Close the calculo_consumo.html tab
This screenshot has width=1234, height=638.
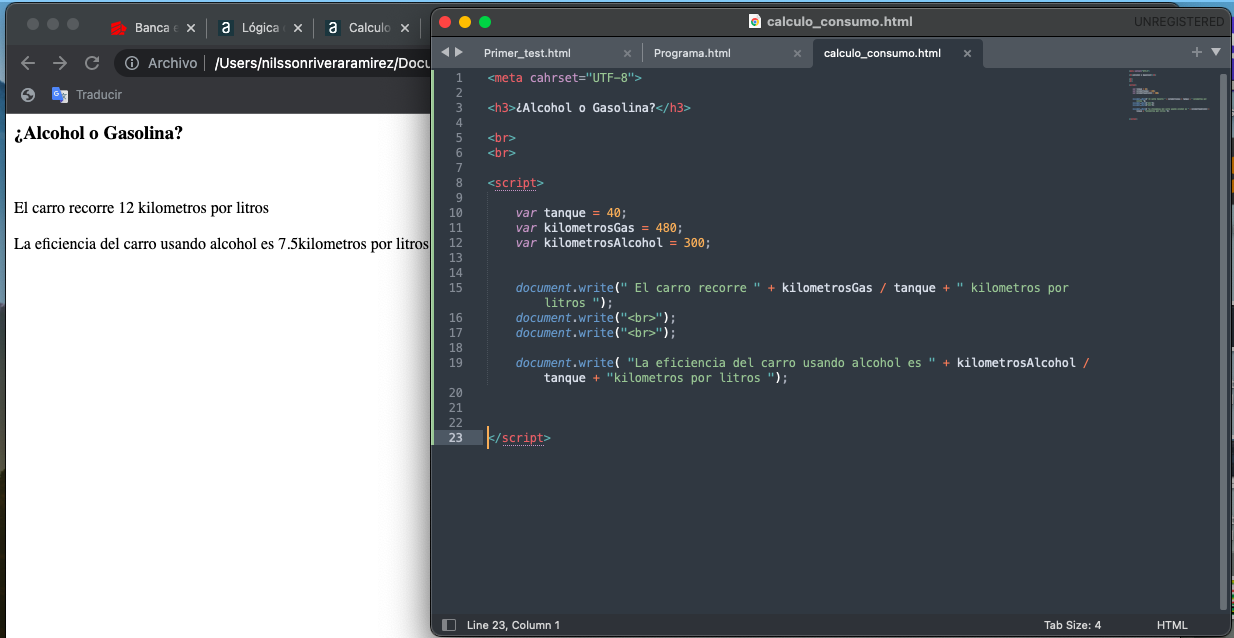967,54
